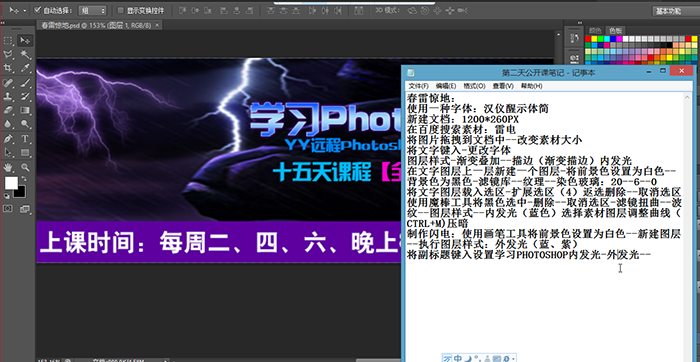
Task: Select the Pen tool
Action: pos(8,139)
